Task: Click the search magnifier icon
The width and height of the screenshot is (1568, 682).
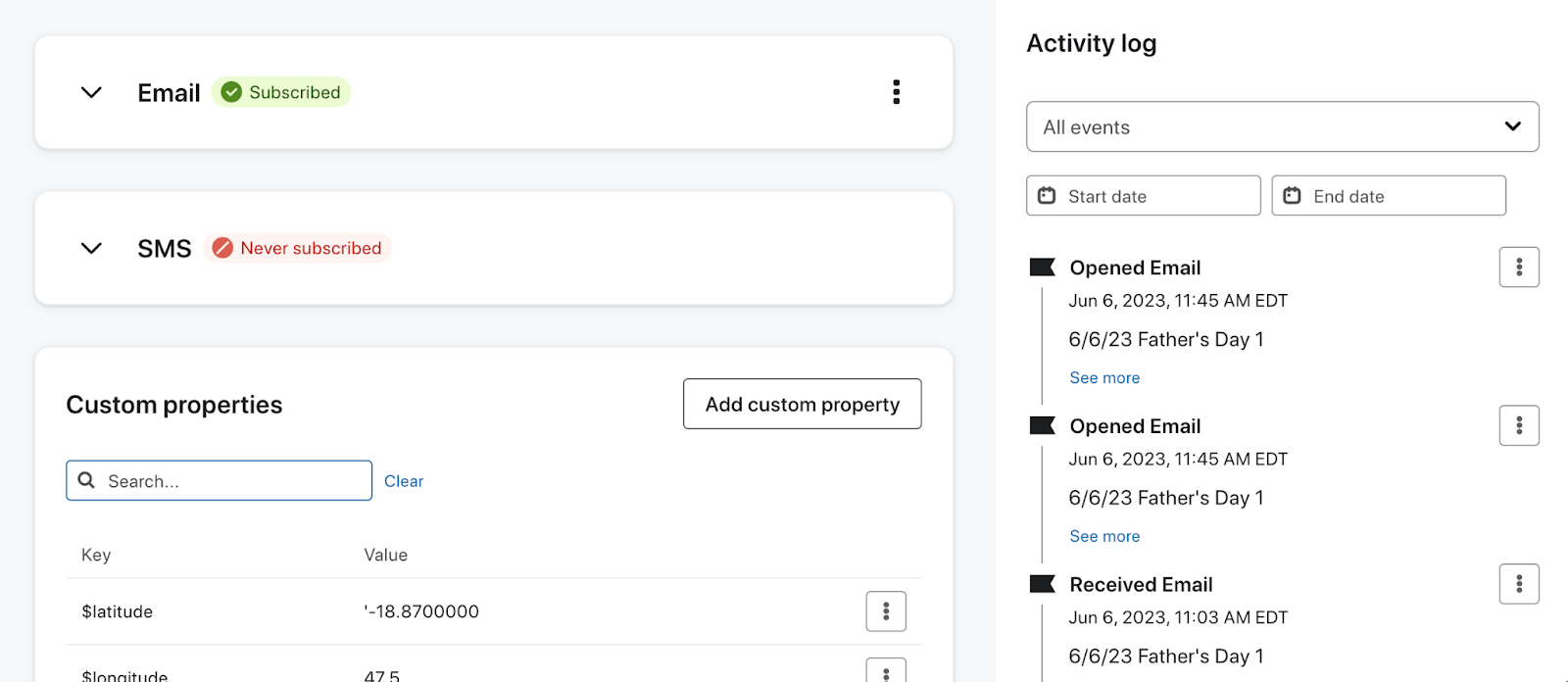Action: 86,480
